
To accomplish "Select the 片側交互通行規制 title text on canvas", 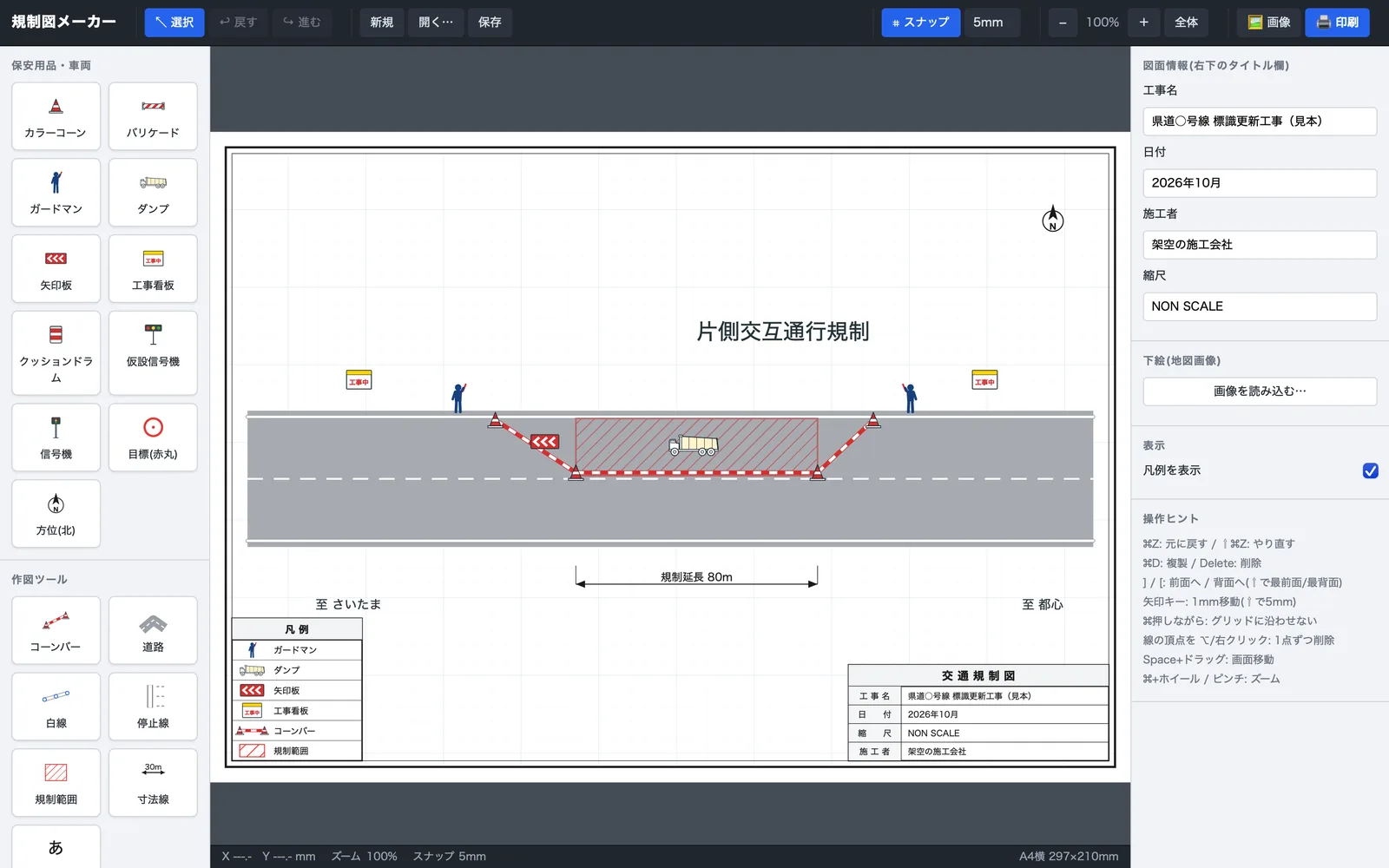I will (x=783, y=332).
